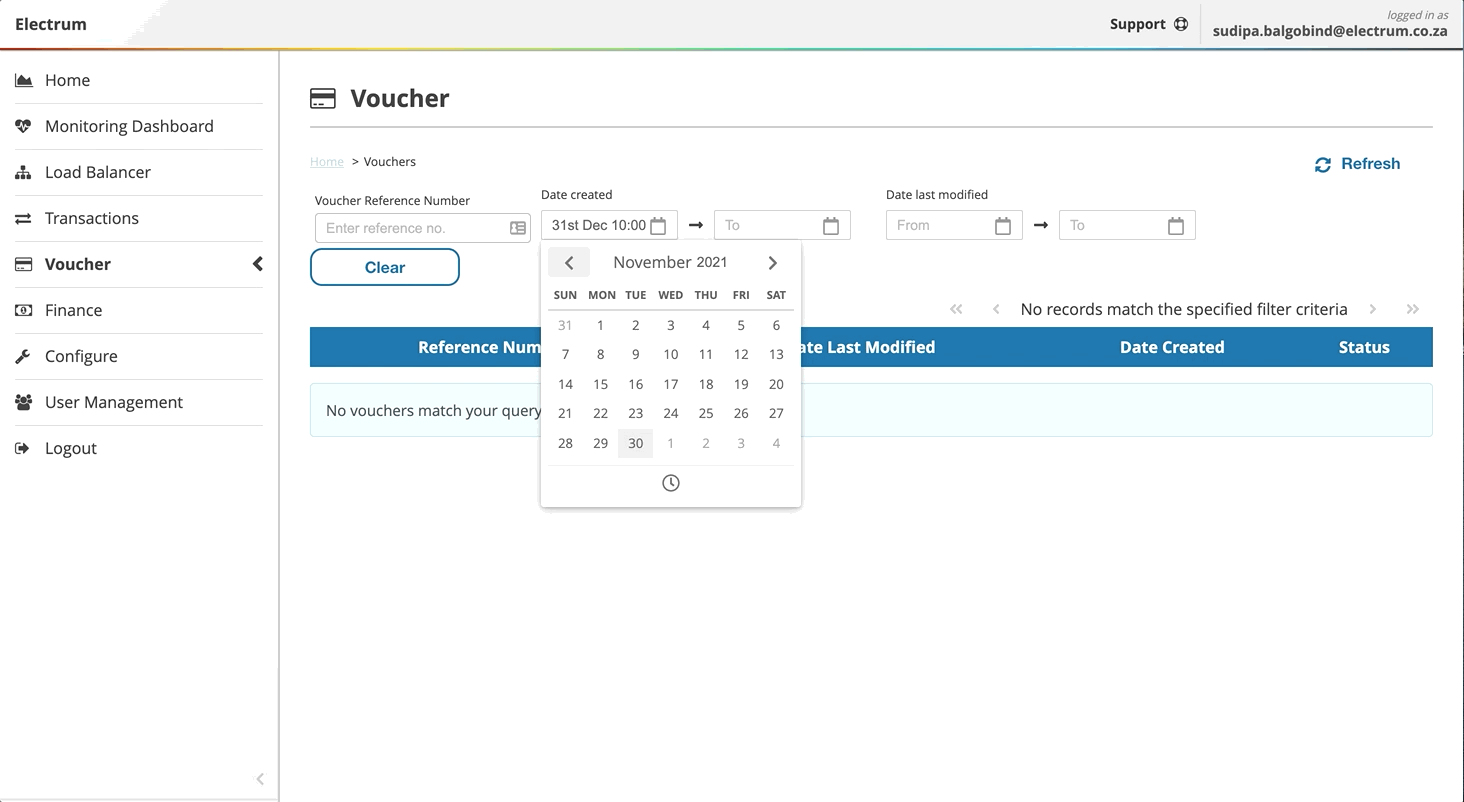Follow the Home breadcrumb link
Viewport: 1464px width, 802px height.
pyautogui.click(x=326, y=162)
